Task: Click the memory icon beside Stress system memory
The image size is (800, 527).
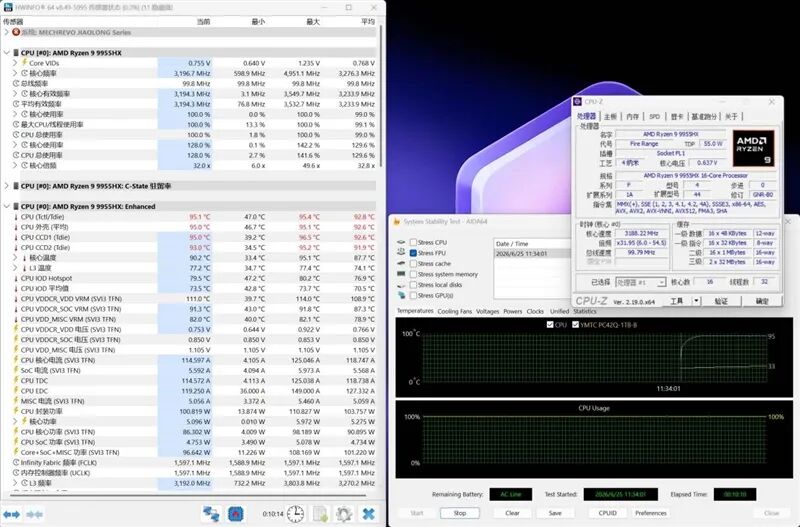Action: point(401,274)
